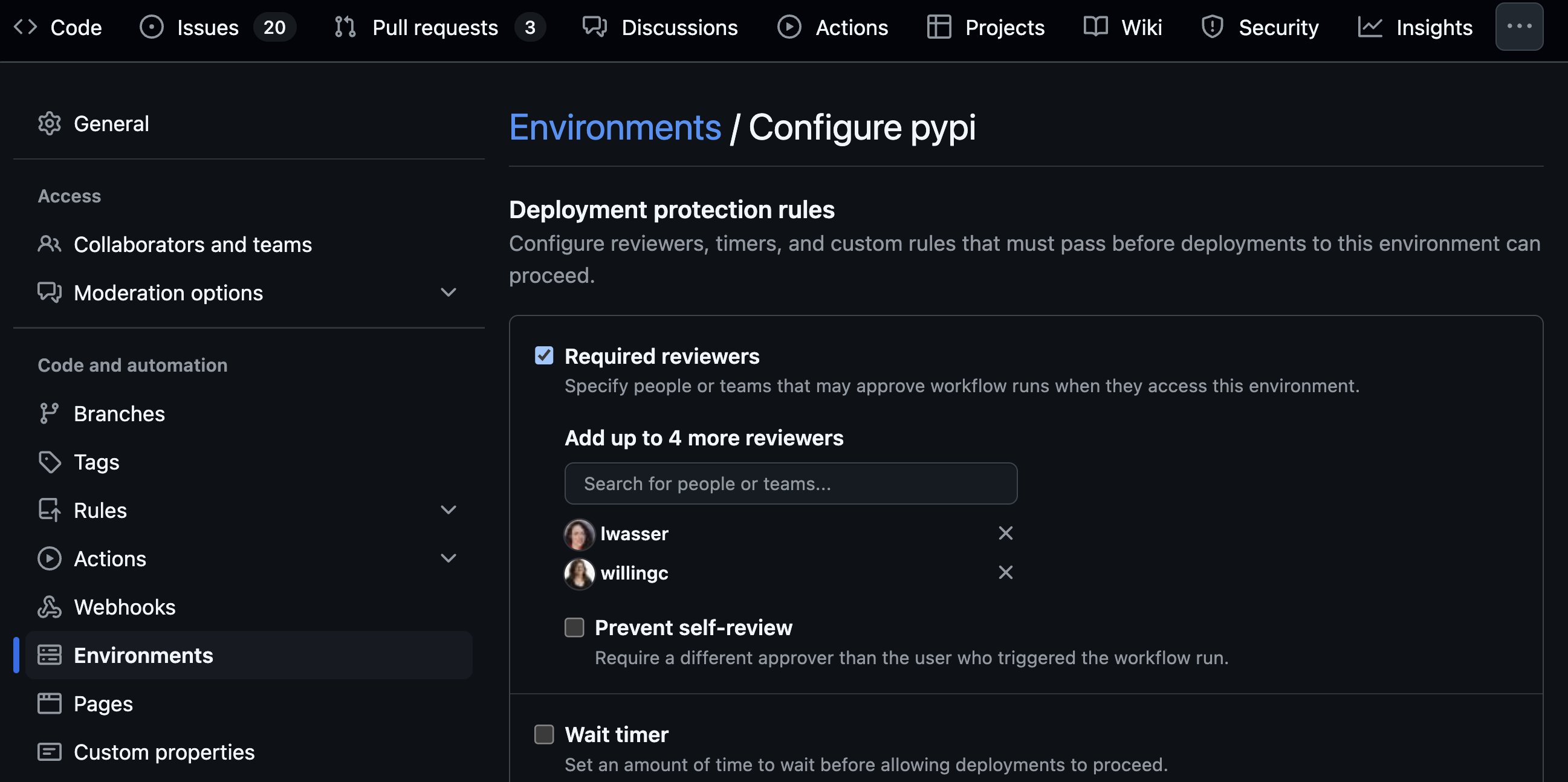
Task: Click the Rules icon in sidebar
Action: pos(50,510)
